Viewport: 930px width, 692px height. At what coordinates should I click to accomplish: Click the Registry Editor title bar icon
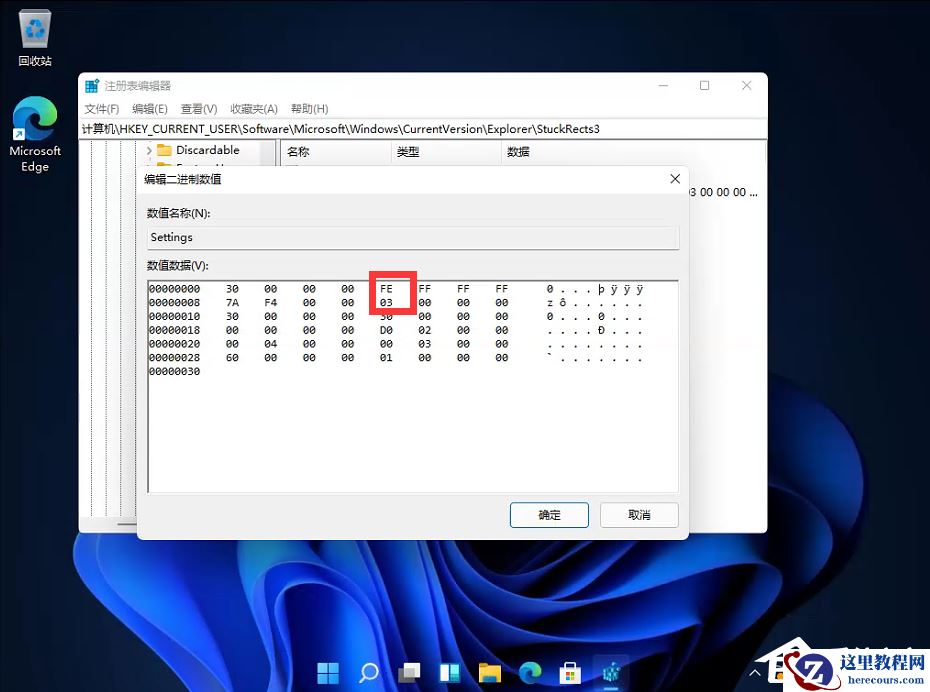(x=91, y=85)
